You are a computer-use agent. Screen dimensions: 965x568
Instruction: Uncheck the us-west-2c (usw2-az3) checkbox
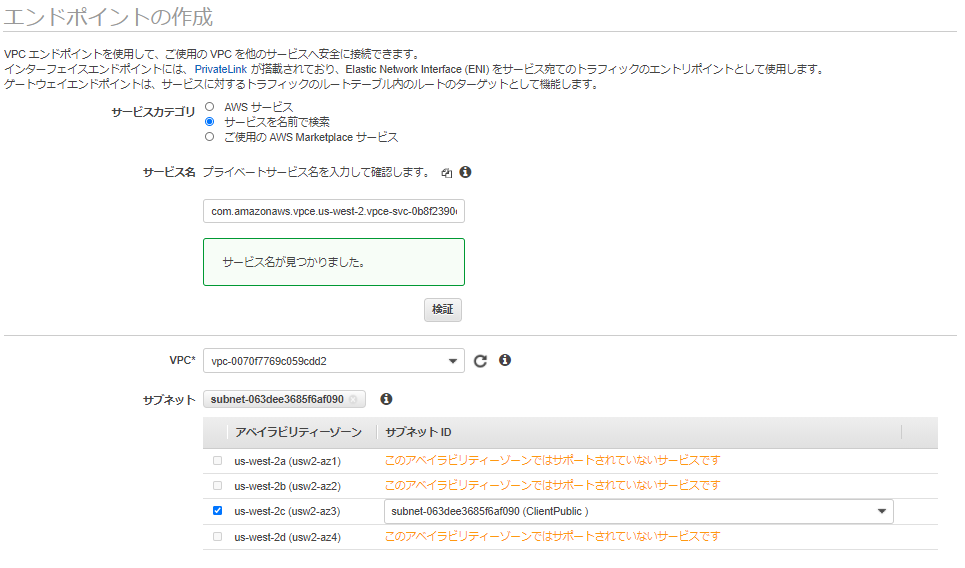[x=217, y=511]
